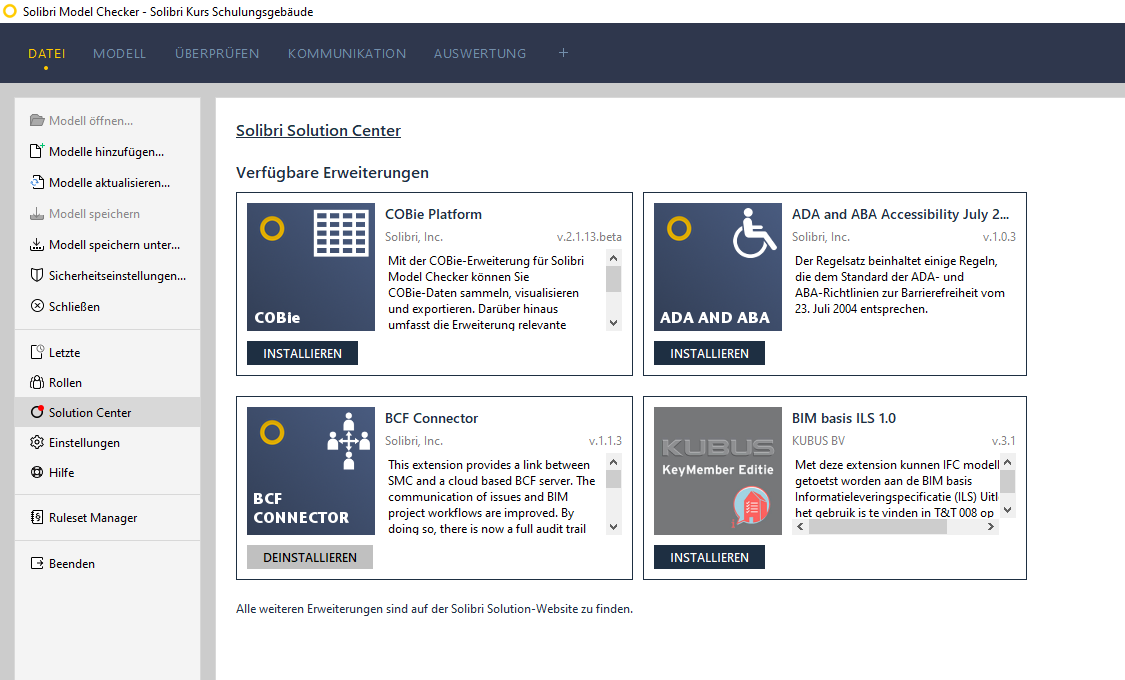Click version v.1.0.3 text
1125x680 pixels.
[999, 237]
